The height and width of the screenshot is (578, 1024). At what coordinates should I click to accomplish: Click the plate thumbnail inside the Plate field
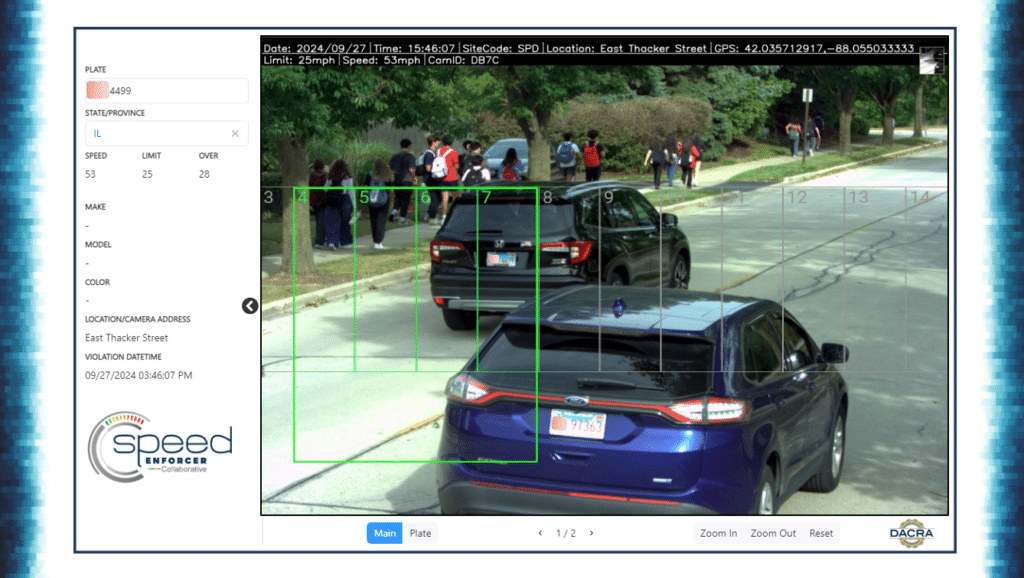point(95,90)
